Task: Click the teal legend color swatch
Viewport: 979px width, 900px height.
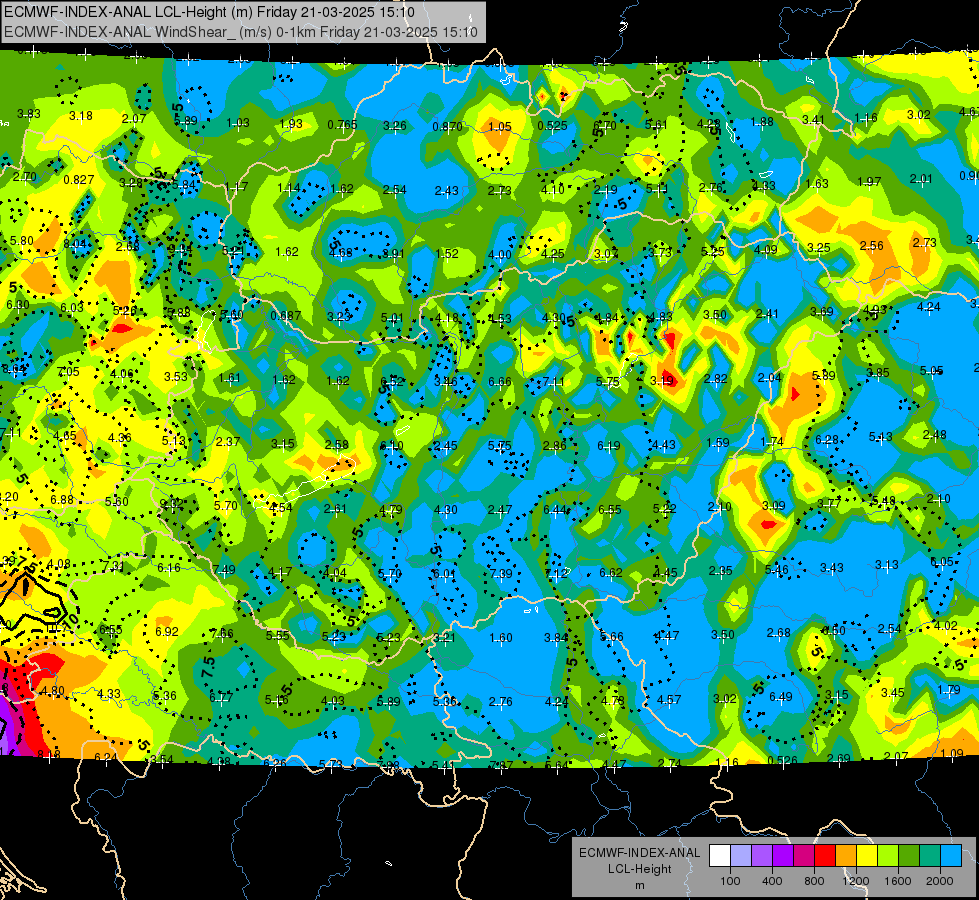Action: tap(930, 855)
